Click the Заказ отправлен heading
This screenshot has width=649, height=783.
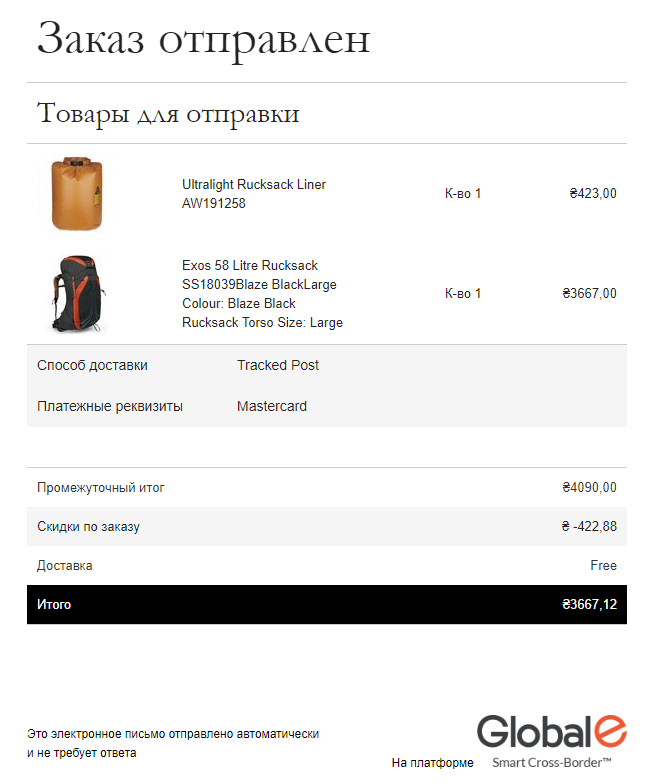[203, 40]
